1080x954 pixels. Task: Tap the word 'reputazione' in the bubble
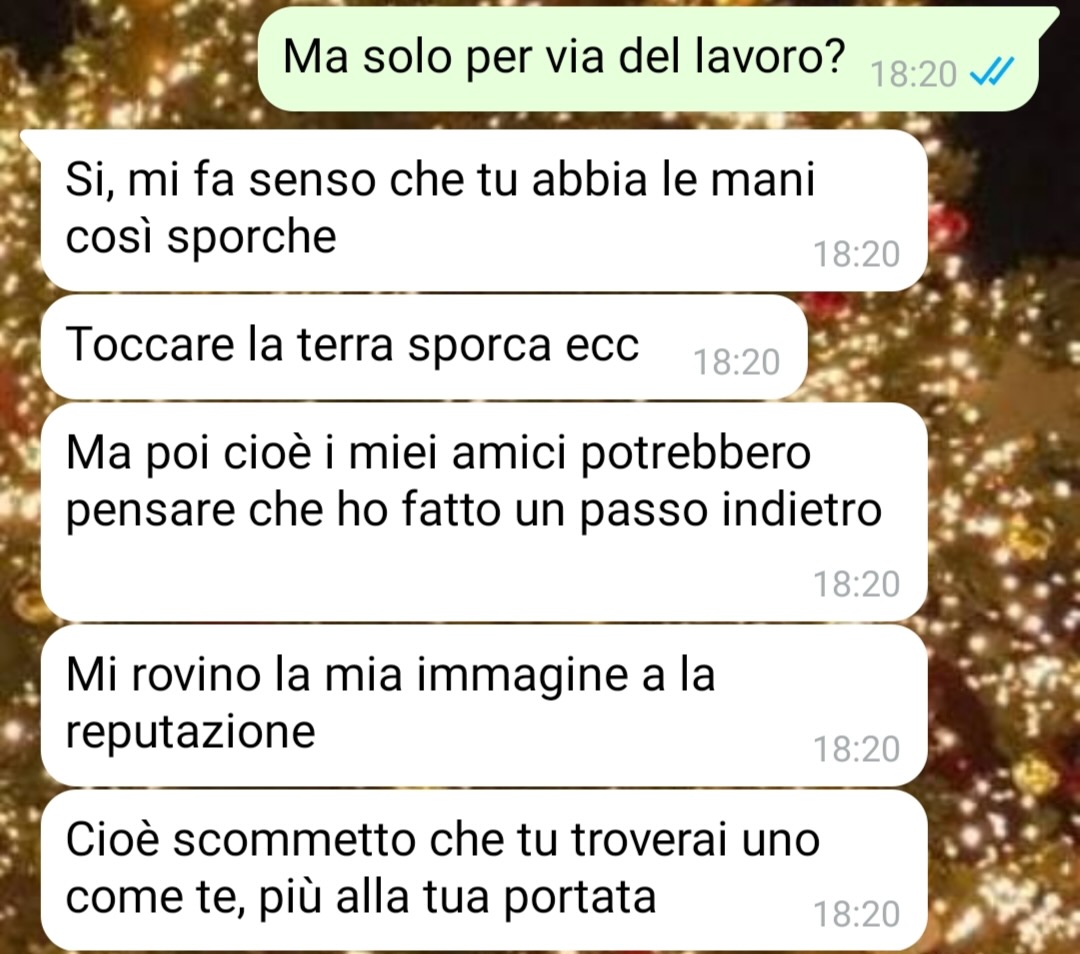[x=190, y=732]
